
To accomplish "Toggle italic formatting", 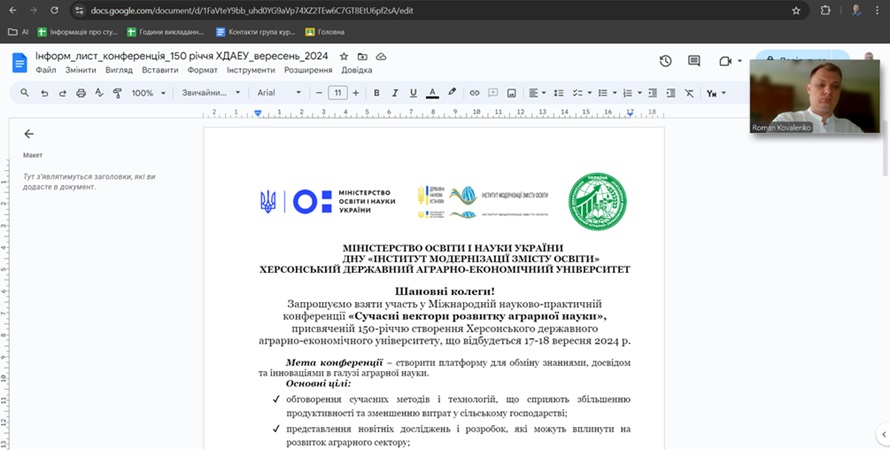I will (x=394, y=93).
